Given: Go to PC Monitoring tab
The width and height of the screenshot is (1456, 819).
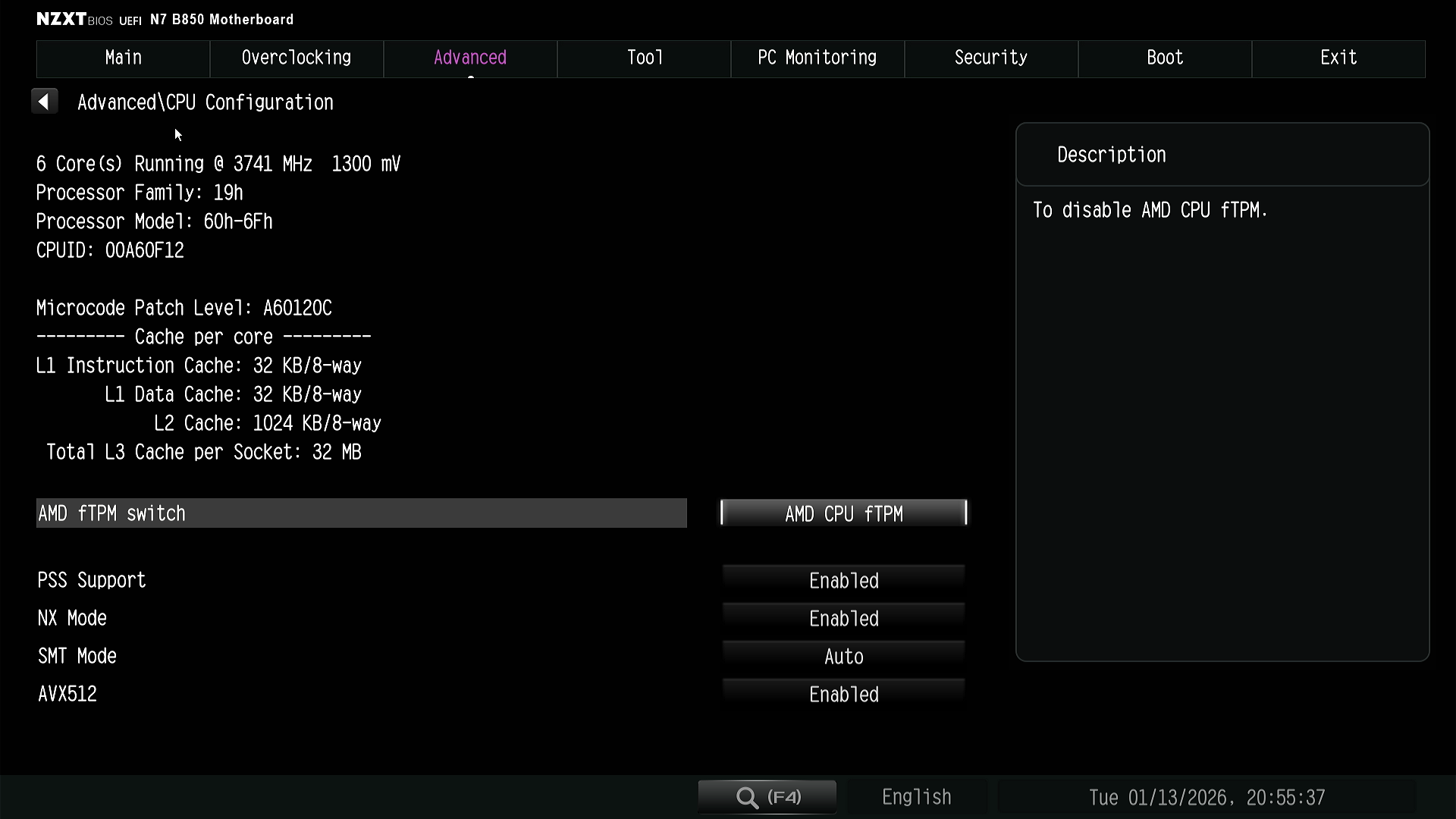Looking at the screenshot, I should pyautogui.click(x=817, y=58).
